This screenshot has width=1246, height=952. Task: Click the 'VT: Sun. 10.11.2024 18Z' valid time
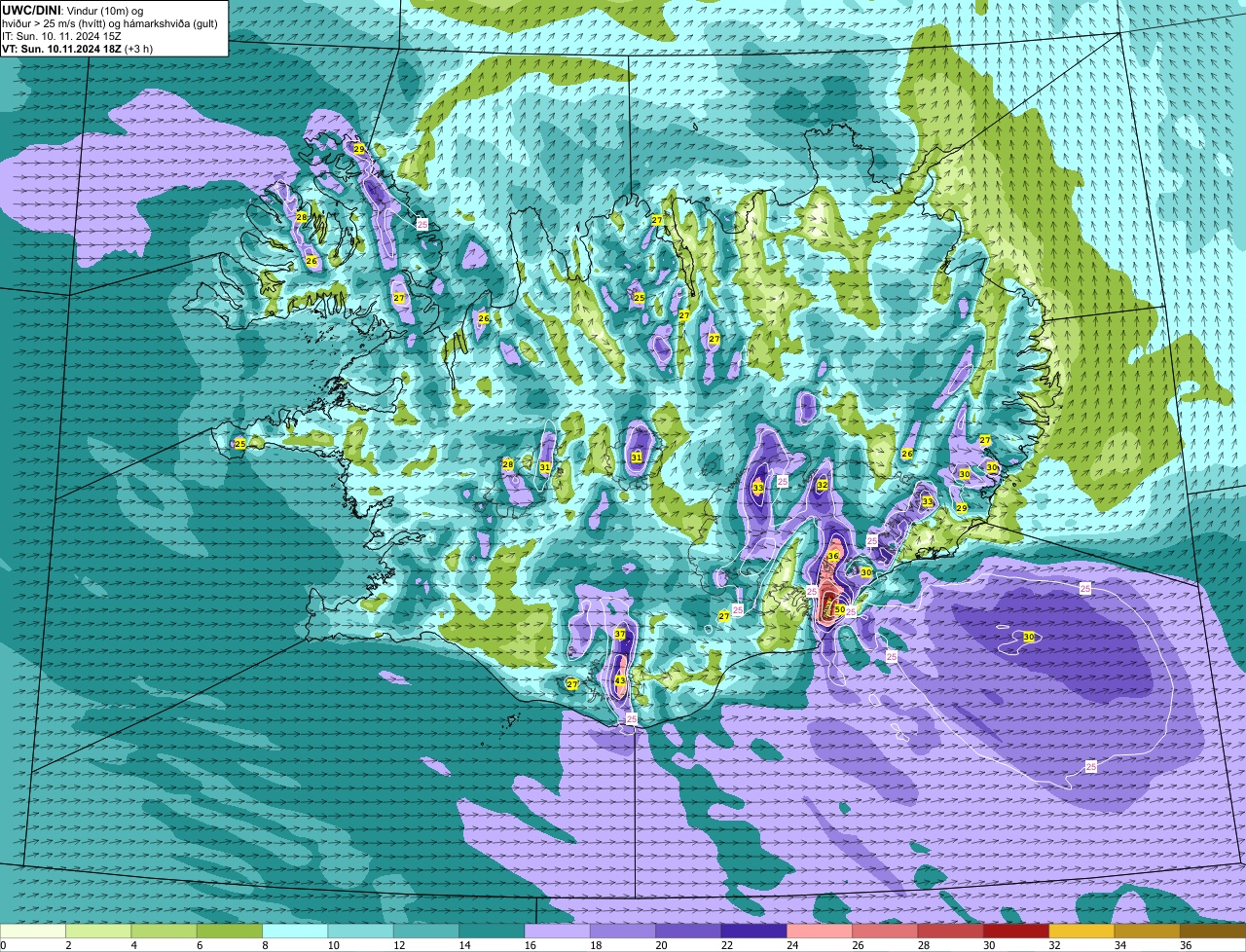click(x=62, y=49)
